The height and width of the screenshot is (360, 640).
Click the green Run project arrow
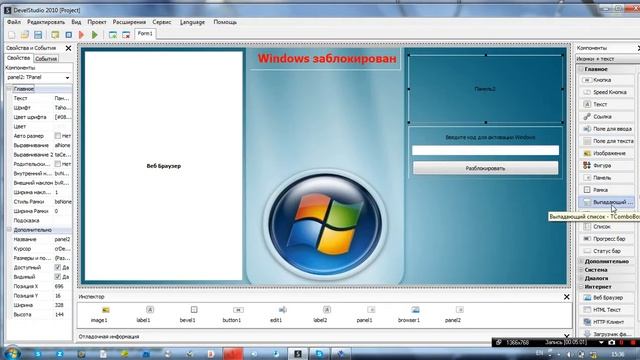pyautogui.click(x=95, y=35)
